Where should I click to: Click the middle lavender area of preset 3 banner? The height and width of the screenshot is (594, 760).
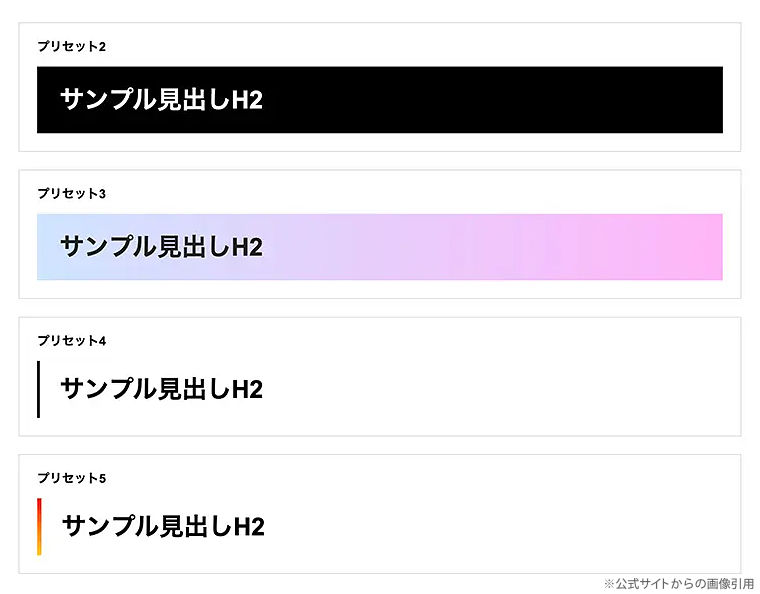click(400, 247)
